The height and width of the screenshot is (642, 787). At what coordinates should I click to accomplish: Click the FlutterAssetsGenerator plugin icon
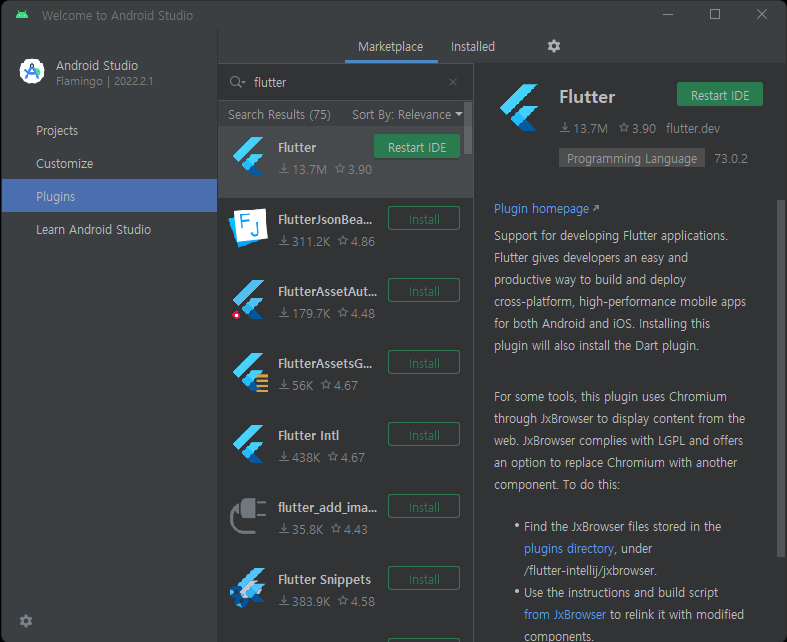point(249,372)
